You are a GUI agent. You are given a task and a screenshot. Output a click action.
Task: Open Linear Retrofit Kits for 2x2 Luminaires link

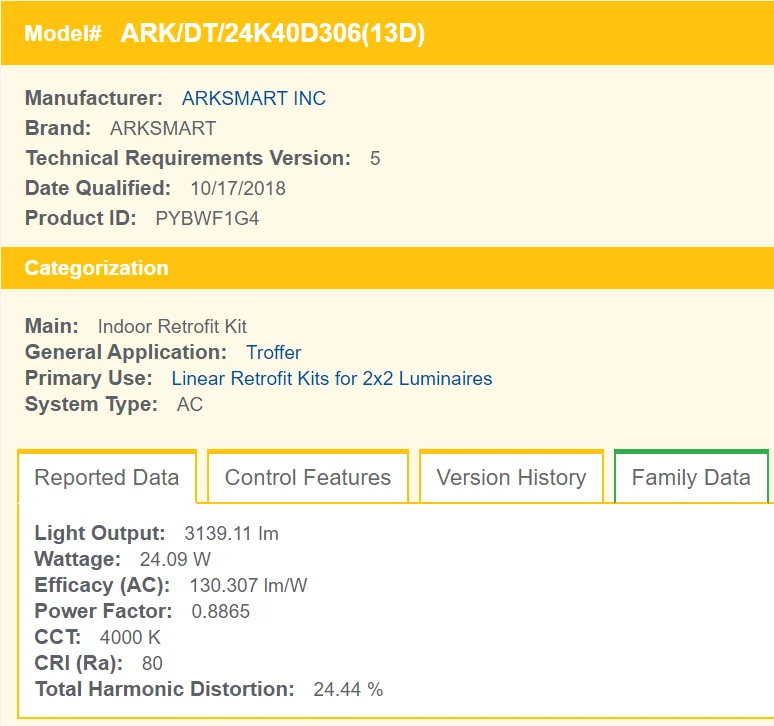[x=332, y=378]
